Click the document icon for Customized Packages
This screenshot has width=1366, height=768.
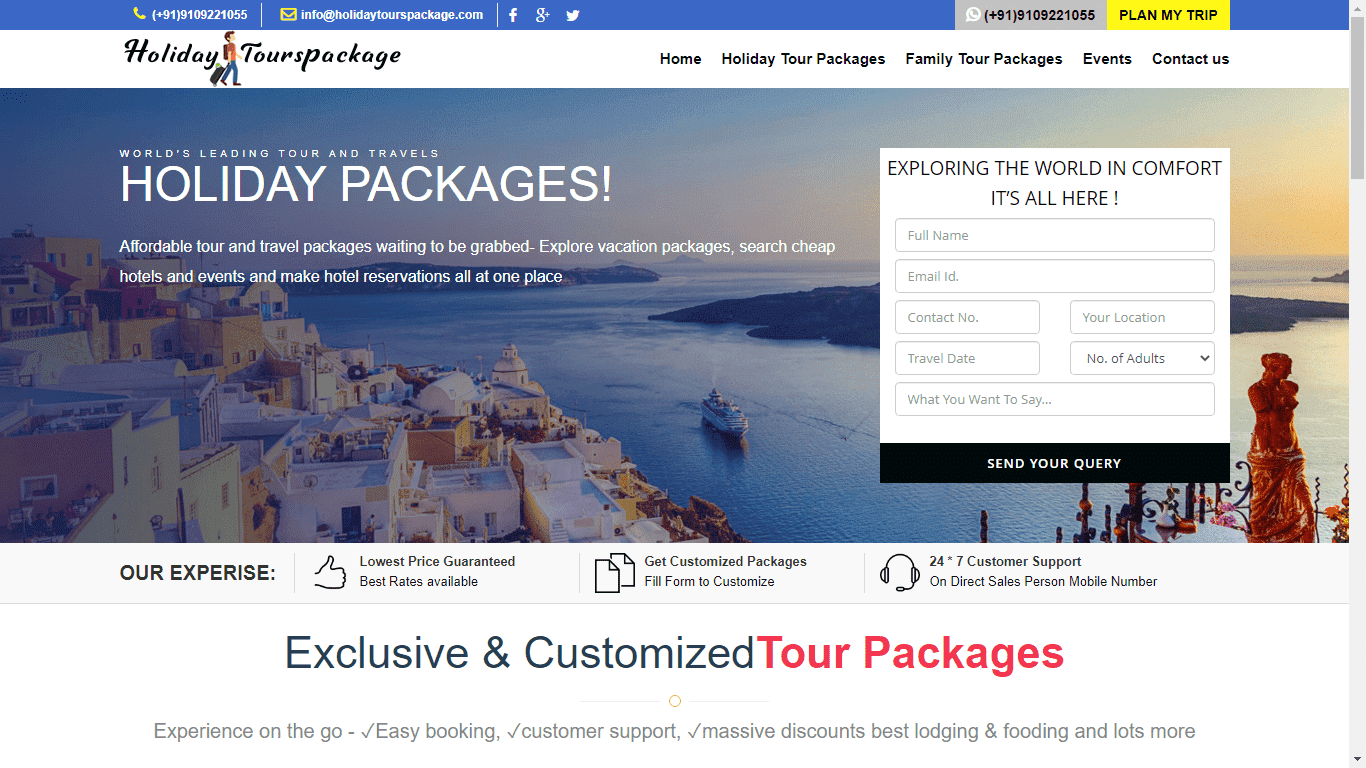point(614,573)
